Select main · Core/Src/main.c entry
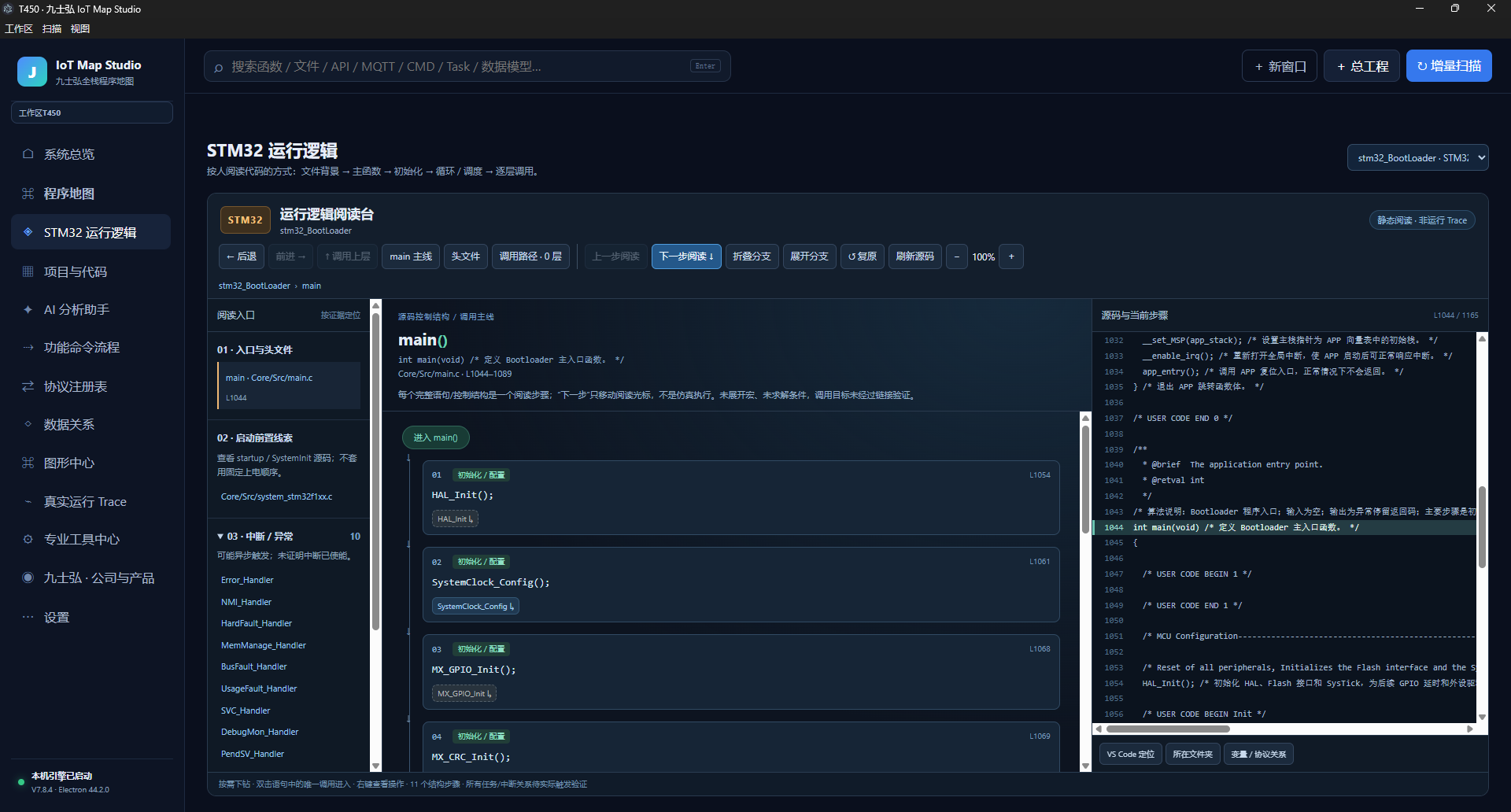The height and width of the screenshot is (812, 1511). click(x=289, y=386)
